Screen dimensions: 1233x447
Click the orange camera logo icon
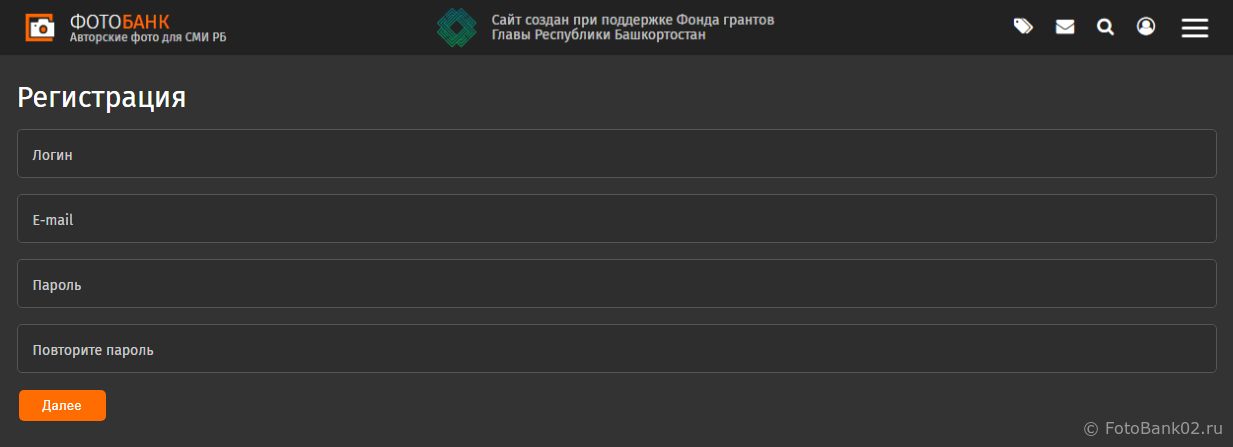click(x=40, y=27)
